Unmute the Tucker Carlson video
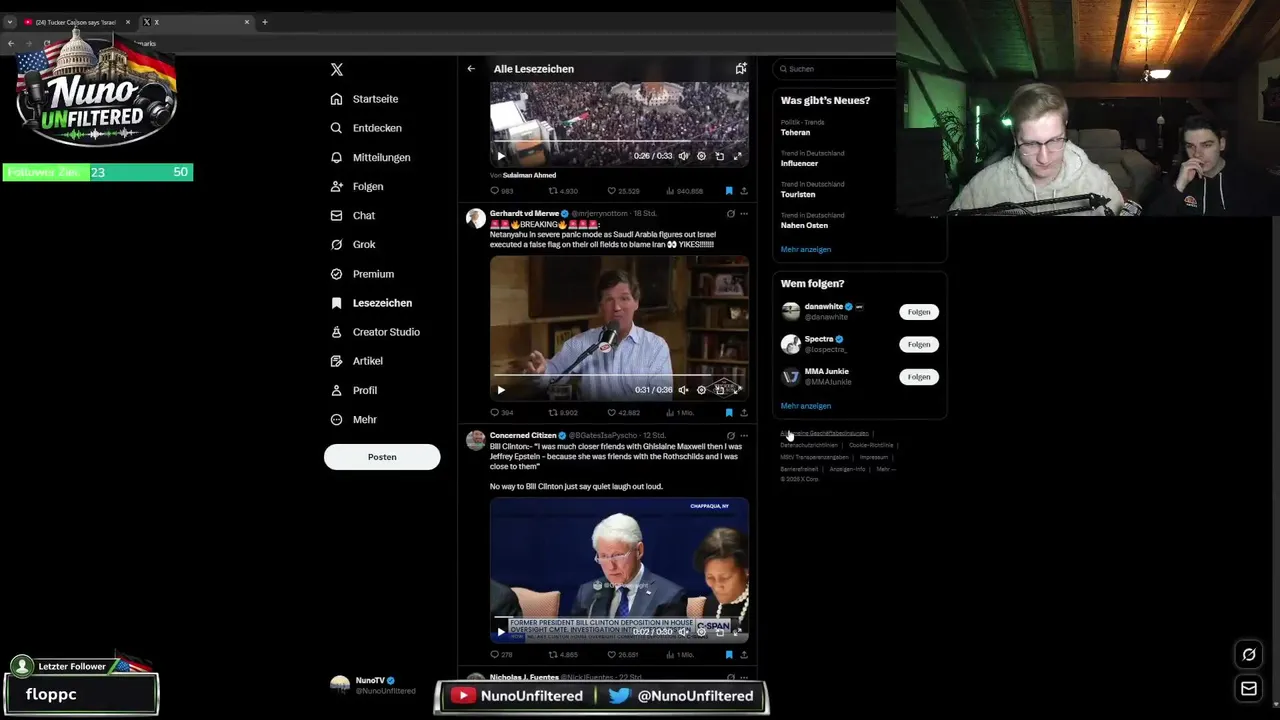This screenshot has height=720, width=1280. tap(684, 390)
